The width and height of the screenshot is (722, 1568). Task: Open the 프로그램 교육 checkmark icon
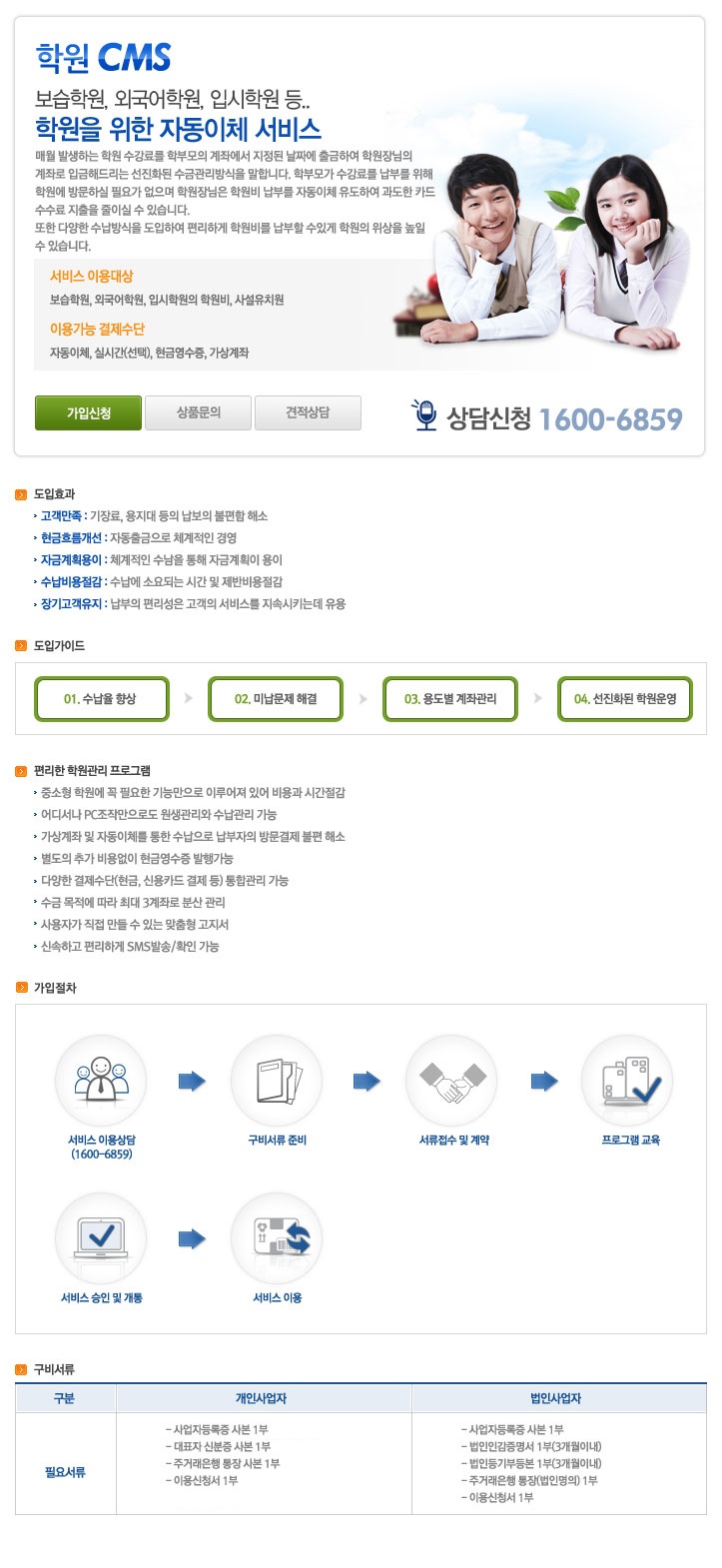tap(627, 1082)
